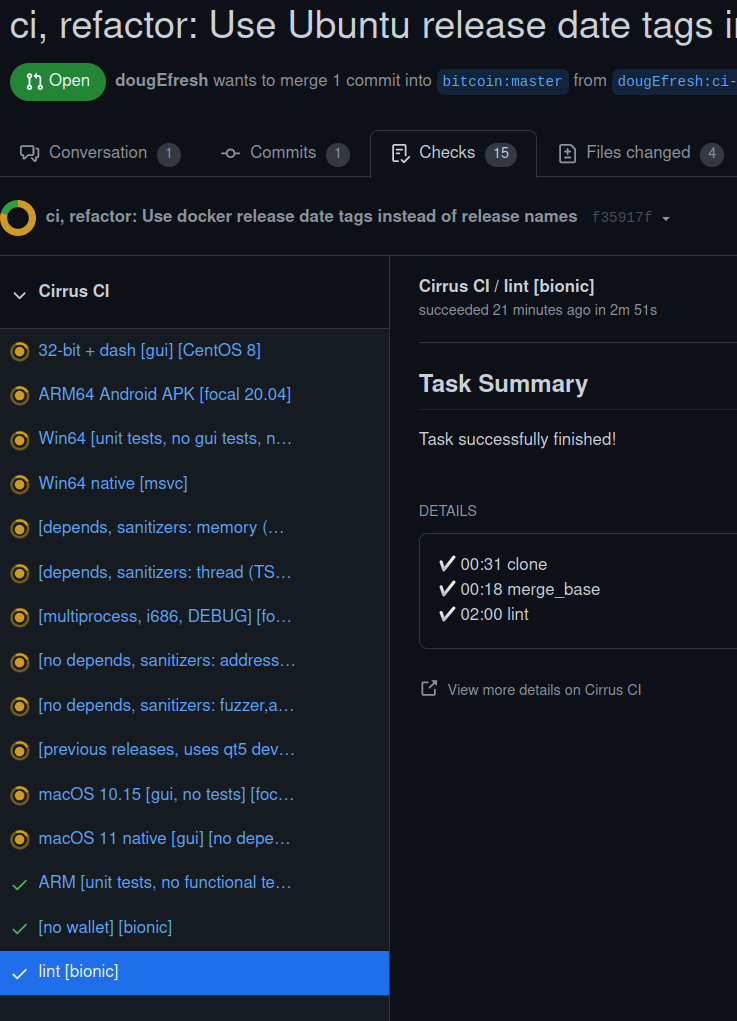Click the Cirrus CI / lint [bionic] heading
The image size is (737, 1021).
click(507, 287)
